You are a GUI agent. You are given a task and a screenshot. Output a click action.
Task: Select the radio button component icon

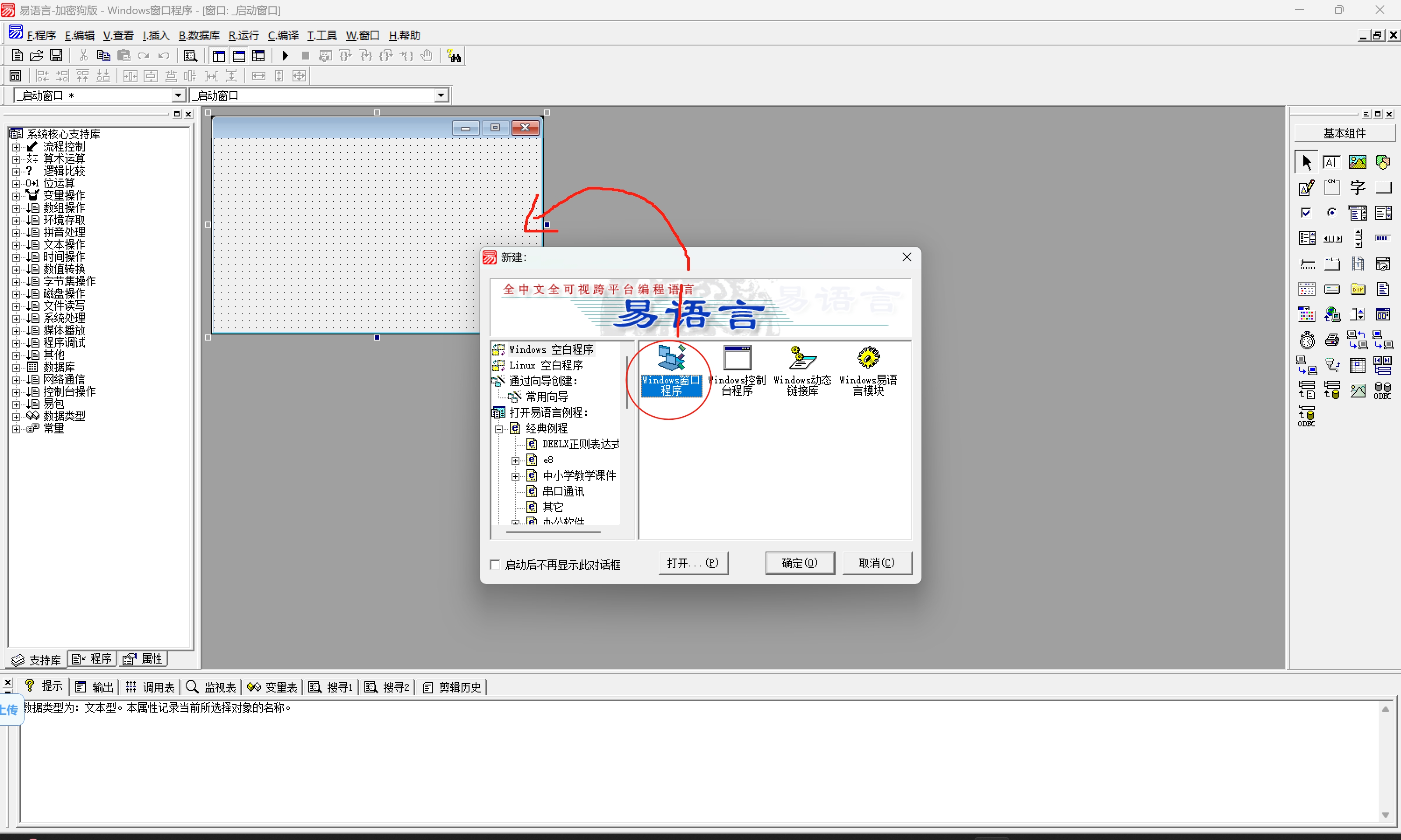(x=1332, y=213)
